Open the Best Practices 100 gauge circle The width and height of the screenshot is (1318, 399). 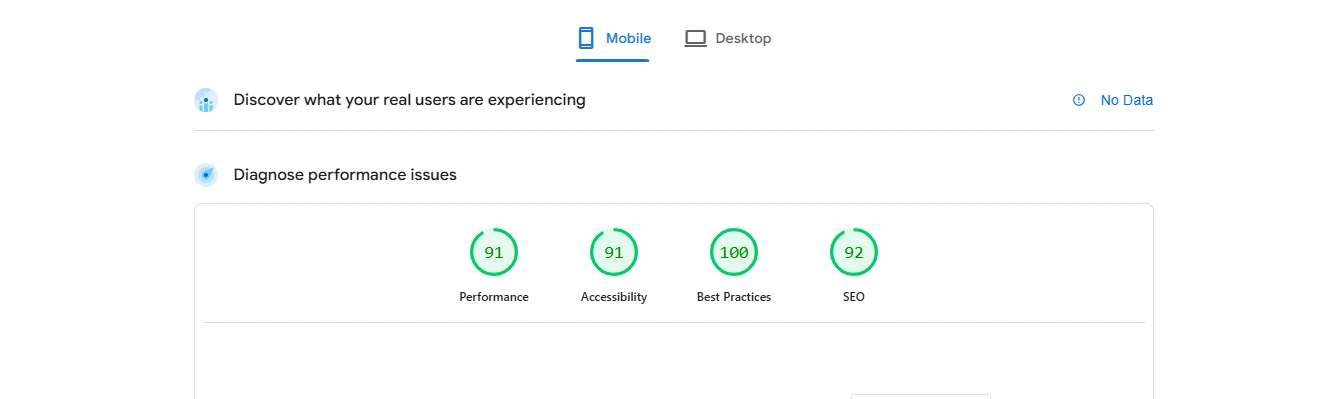point(734,252)
